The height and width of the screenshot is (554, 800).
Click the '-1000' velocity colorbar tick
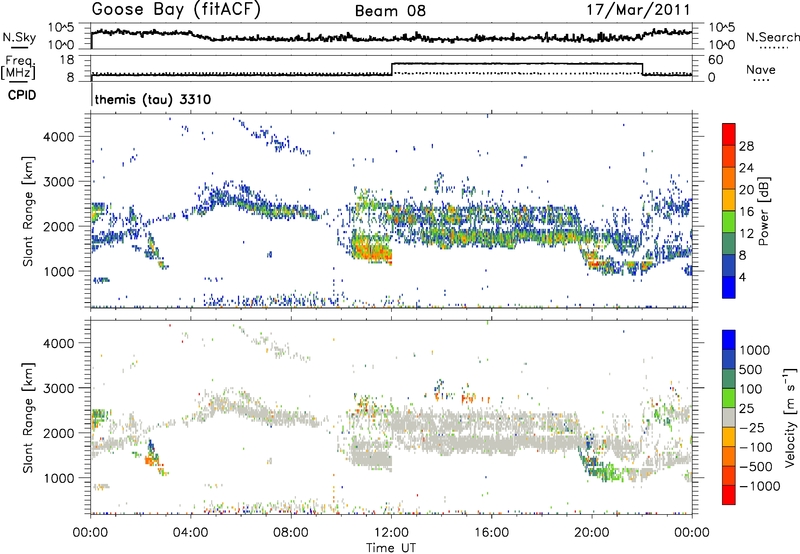tap(760, 486)
